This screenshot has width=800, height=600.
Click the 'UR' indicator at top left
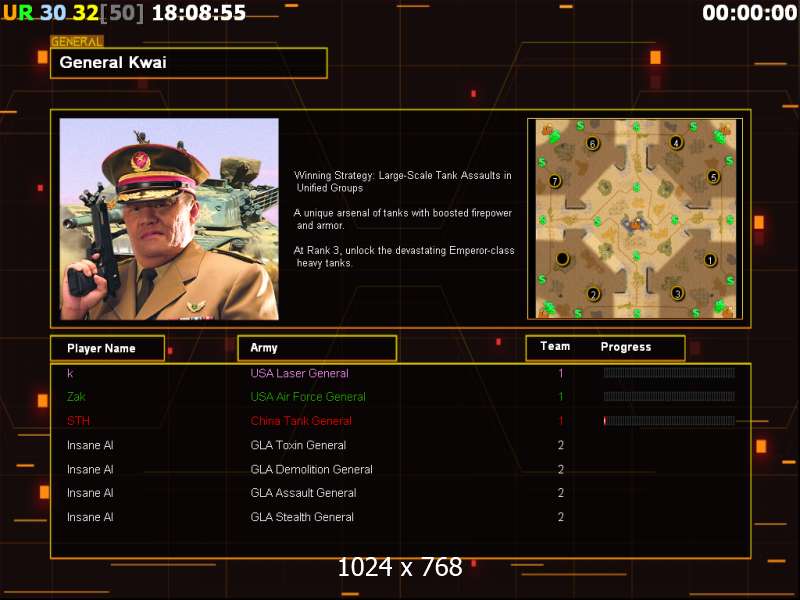18,13
